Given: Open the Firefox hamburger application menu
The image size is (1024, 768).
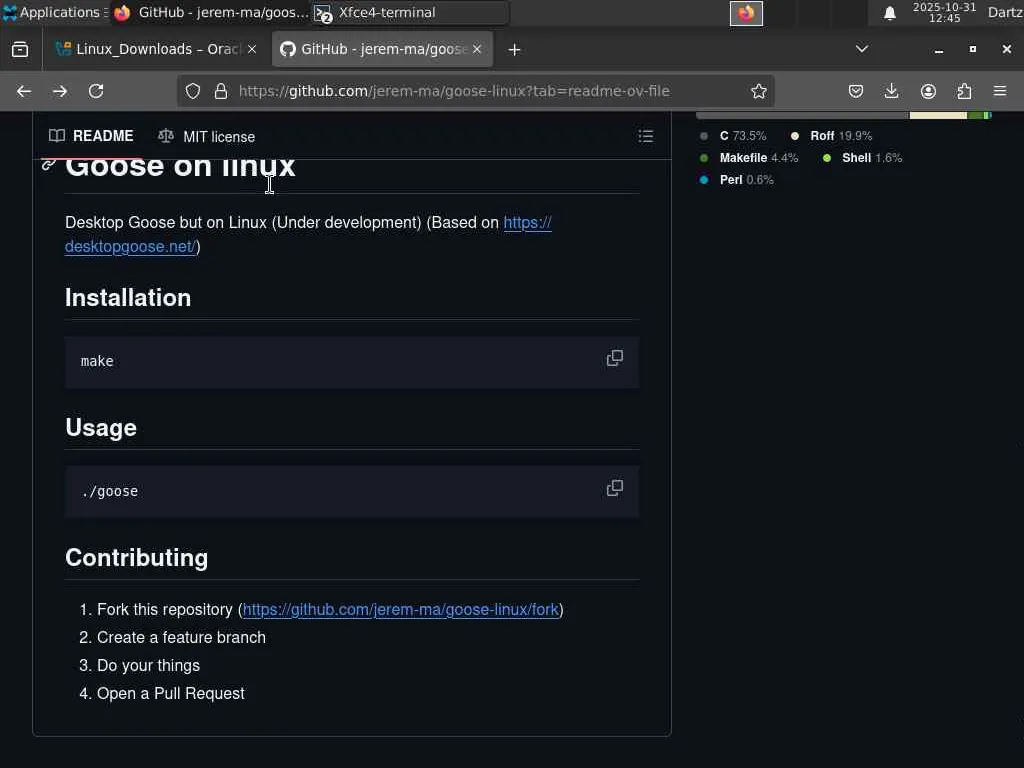Looking at the screenshot, I should point(1000,91).
